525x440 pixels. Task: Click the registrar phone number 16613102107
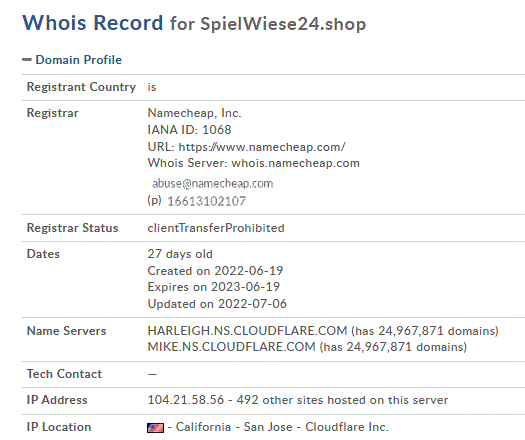pos(207,201)
